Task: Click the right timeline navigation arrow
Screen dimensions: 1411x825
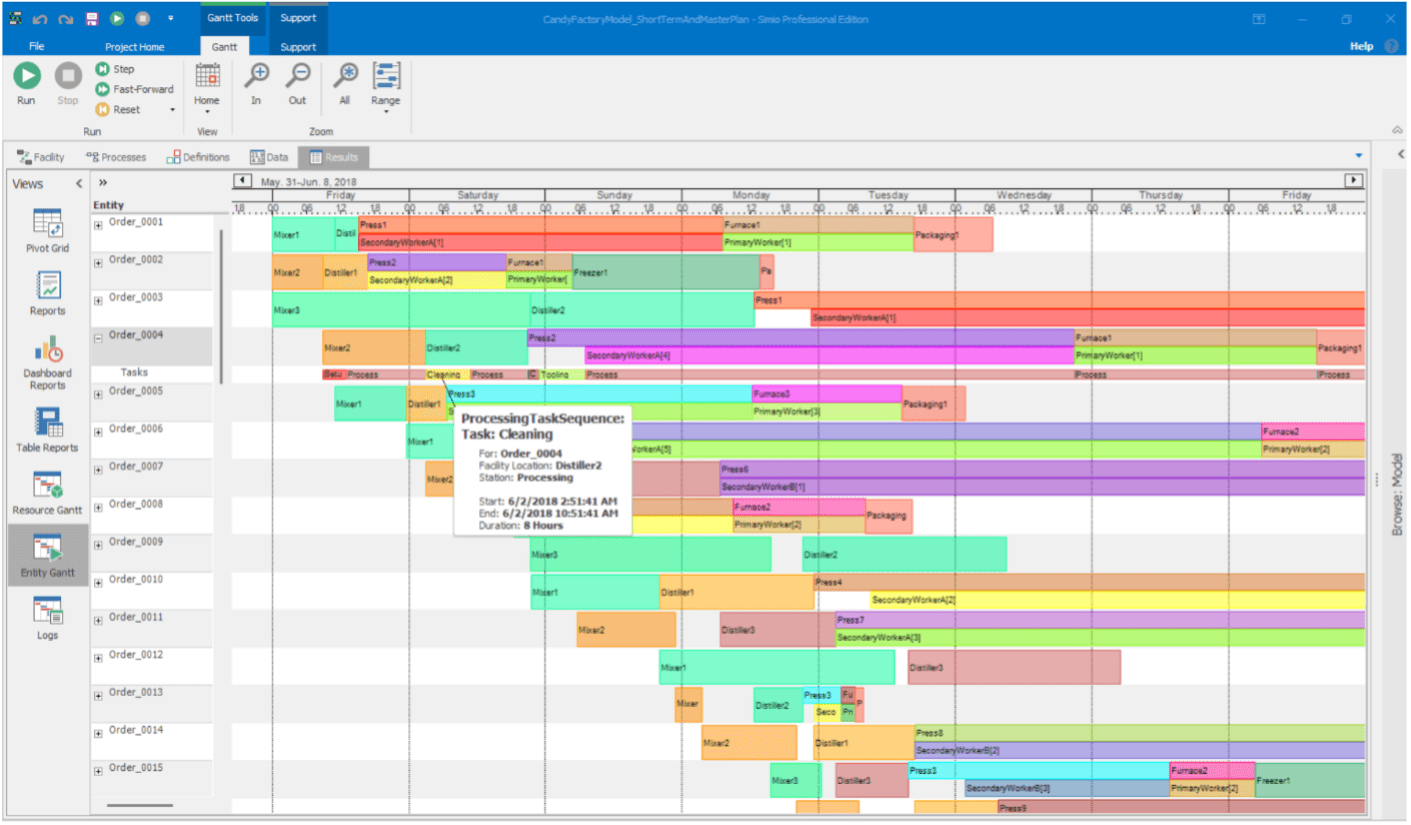Action: (1353, 180)
